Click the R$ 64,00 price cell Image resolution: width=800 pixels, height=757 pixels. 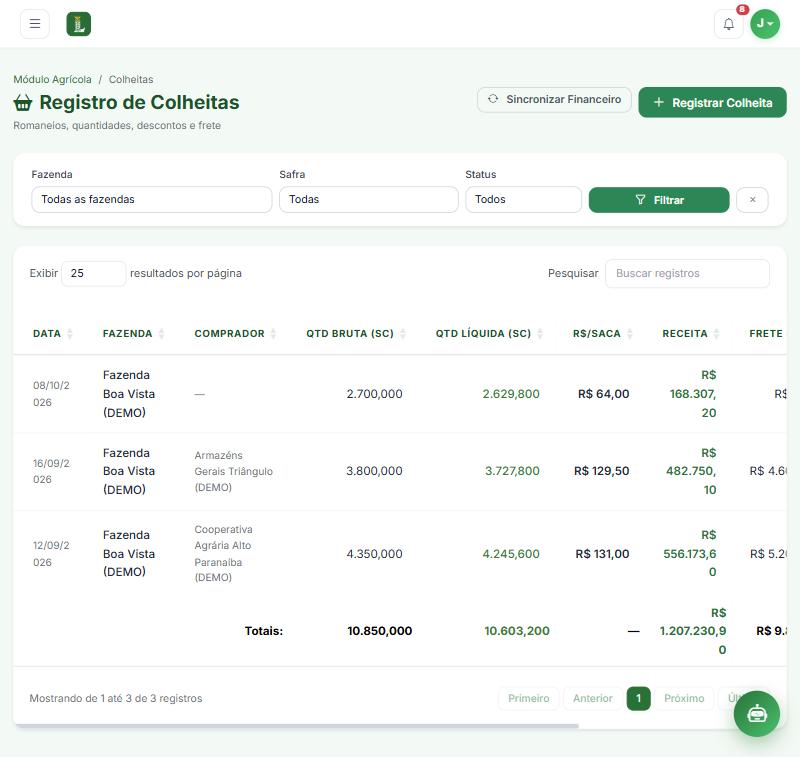[x=604, y=394]
